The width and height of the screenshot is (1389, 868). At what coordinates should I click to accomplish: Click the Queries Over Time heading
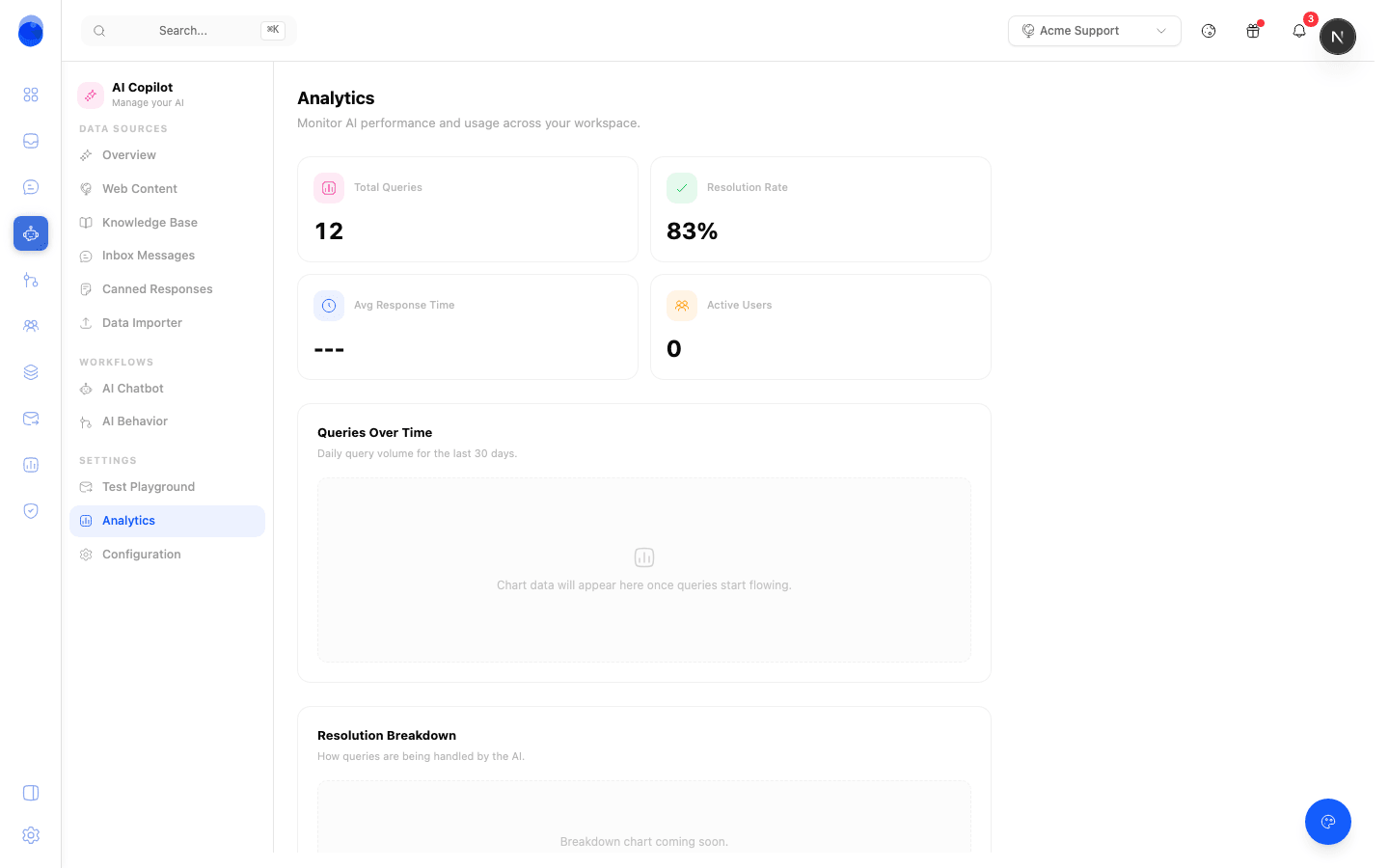click(x=375, y=432)
